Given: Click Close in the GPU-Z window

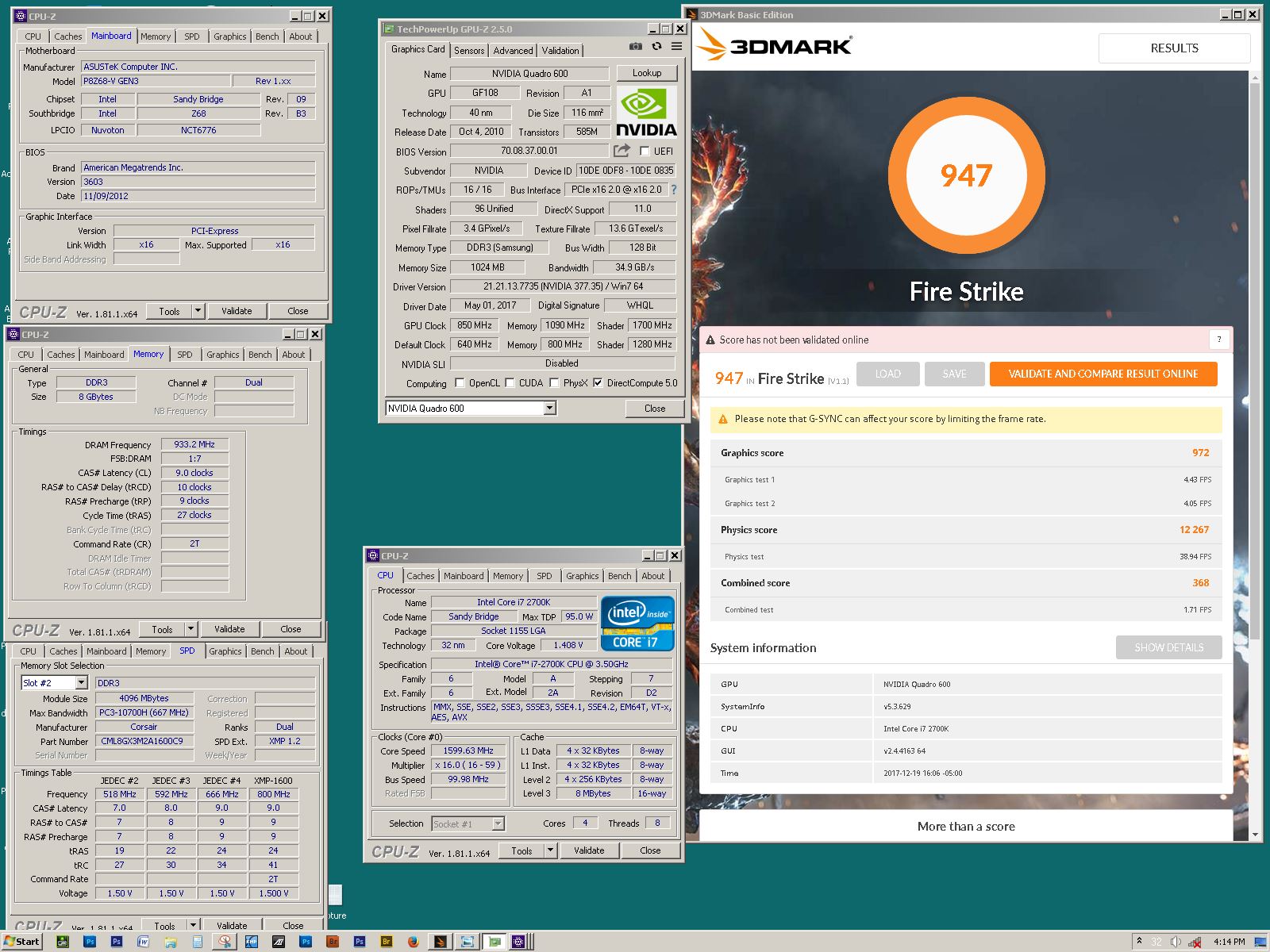Looking at the screenshot, I should point(655,408).
